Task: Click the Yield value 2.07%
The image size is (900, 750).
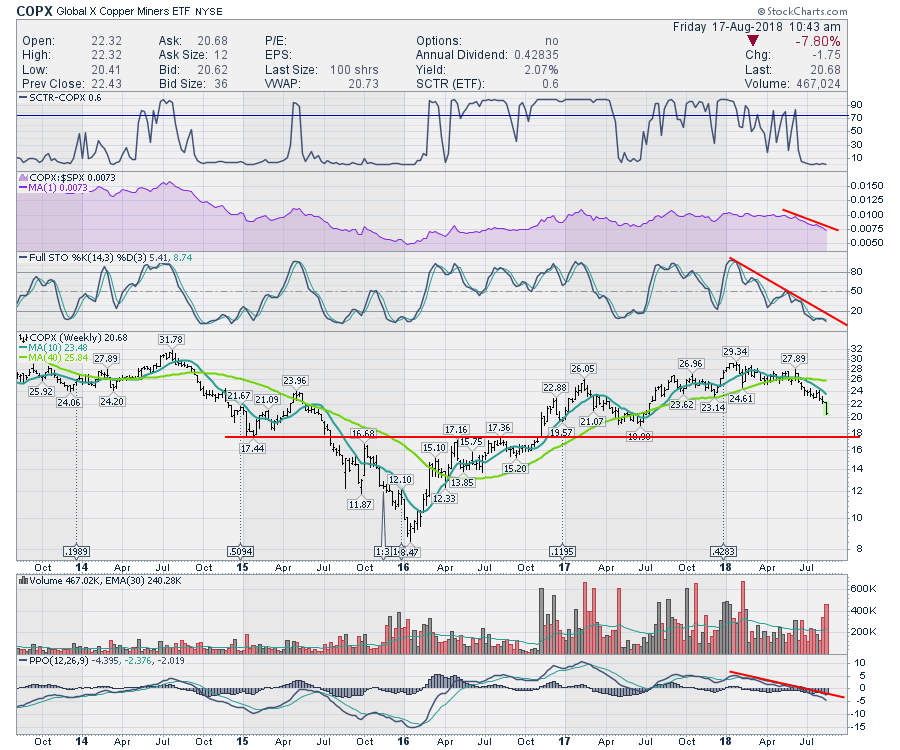Action: [541, 70]
